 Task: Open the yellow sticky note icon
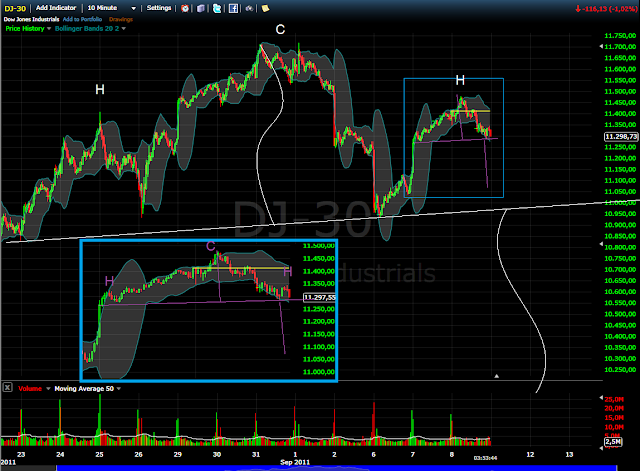[265, 8]
